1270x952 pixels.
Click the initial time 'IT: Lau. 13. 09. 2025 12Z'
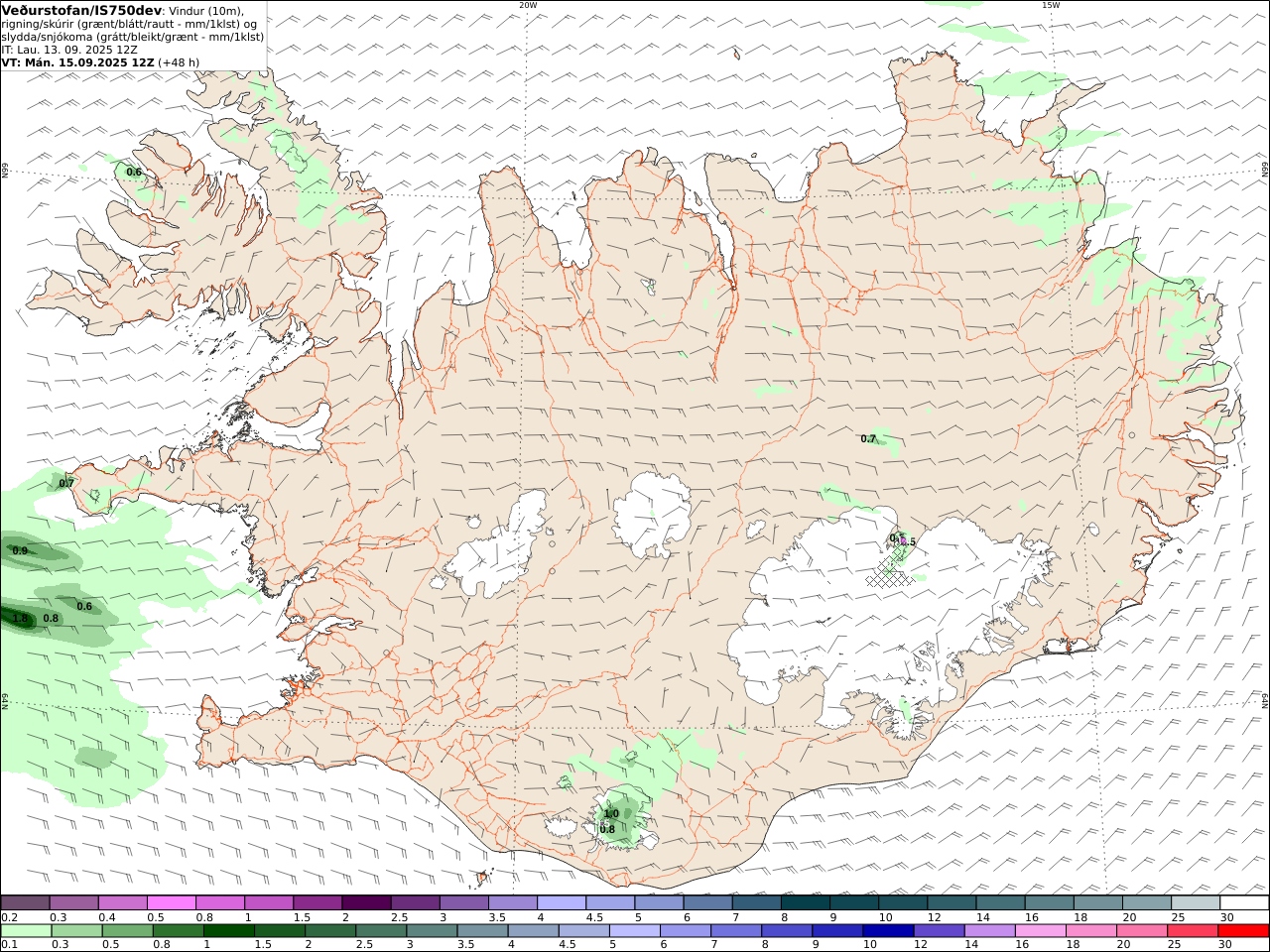click(69, 49)
